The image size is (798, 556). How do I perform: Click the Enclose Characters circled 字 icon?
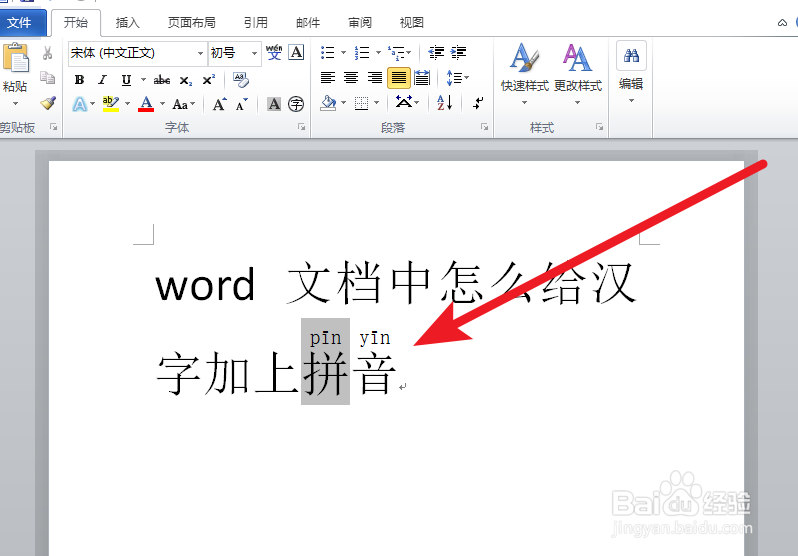pyautogui.click(x=296, y=104)
